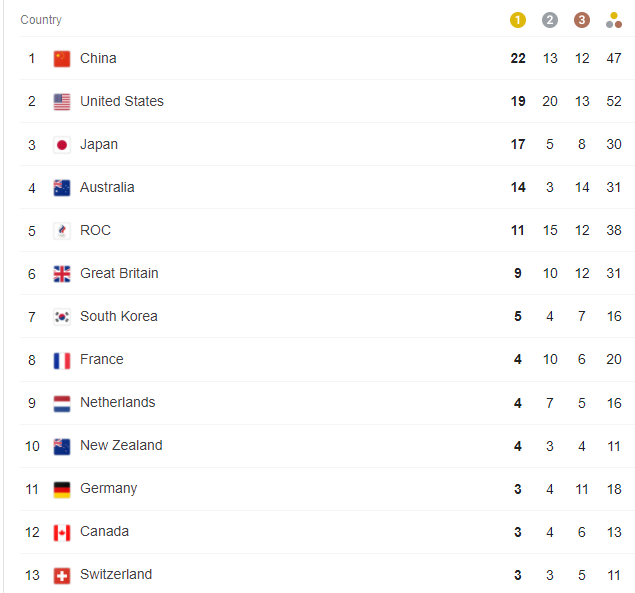Click the Canada flag icon
This screenshot has width=635, height=593.
click(x=62, y=532)
